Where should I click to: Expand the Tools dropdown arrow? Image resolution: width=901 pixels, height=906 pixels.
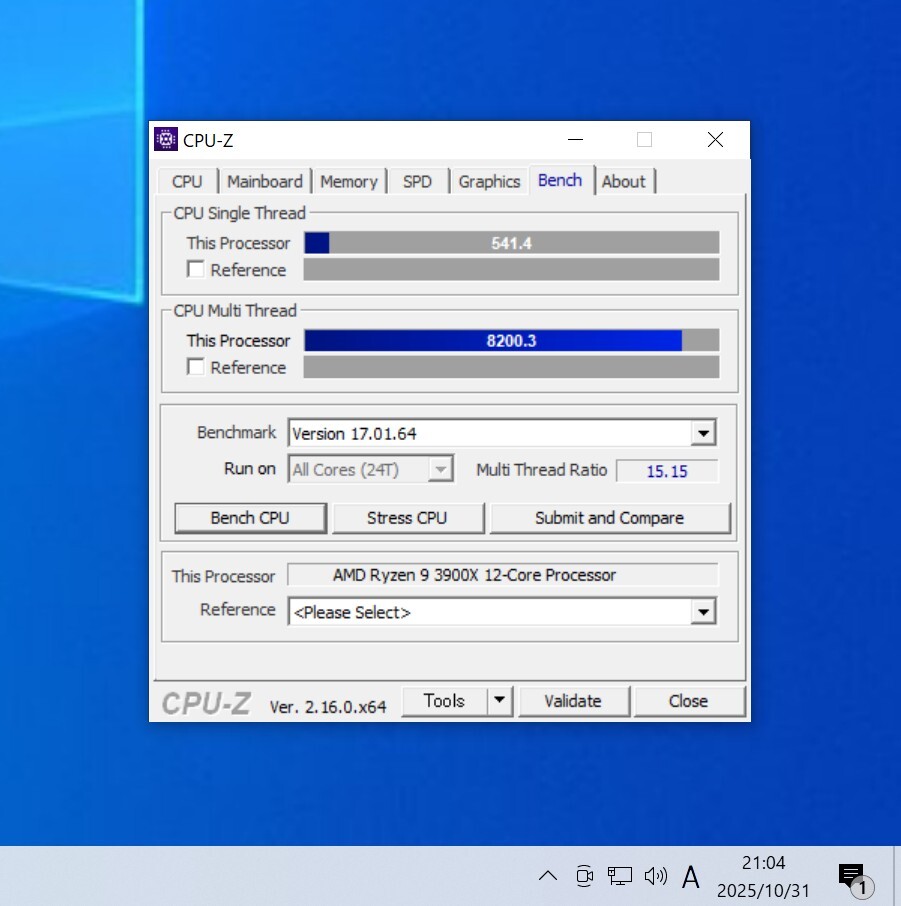coord(500,701)
